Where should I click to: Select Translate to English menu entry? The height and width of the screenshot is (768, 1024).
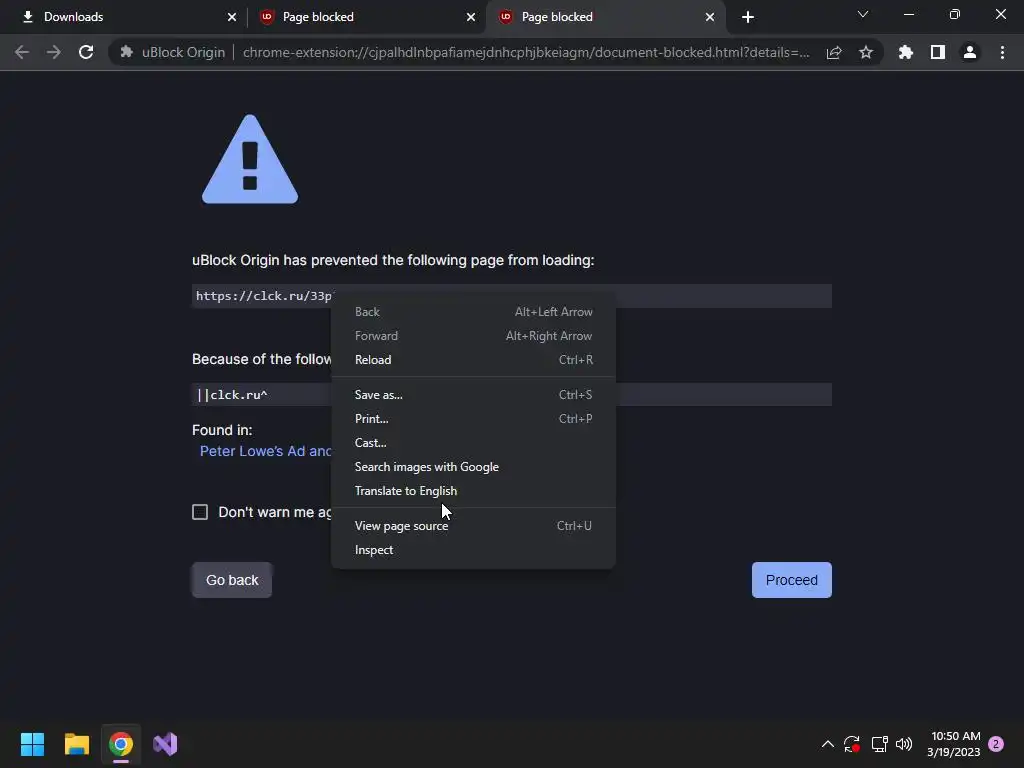click(473, 491)
